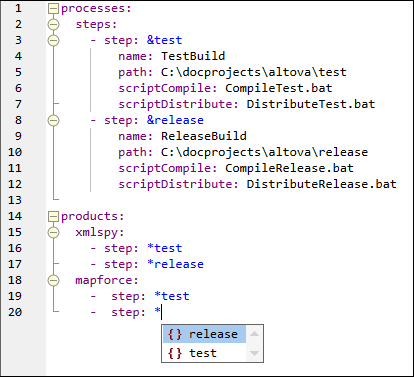The height and width of the screenshot is (377, 414).
Task: Collapse the &release step fold circle
Action: (53, 120)
